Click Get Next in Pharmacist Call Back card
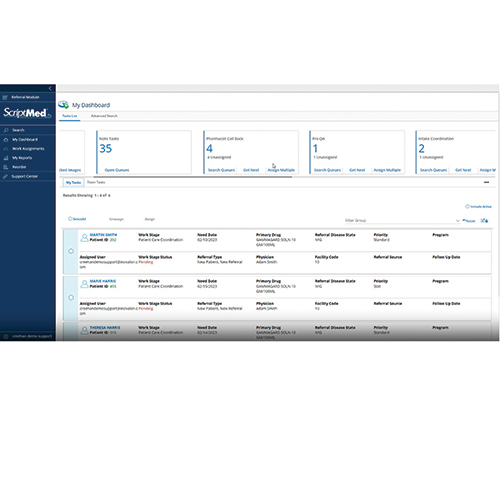This screenshot has width=500, height=500. coord(251,170)
